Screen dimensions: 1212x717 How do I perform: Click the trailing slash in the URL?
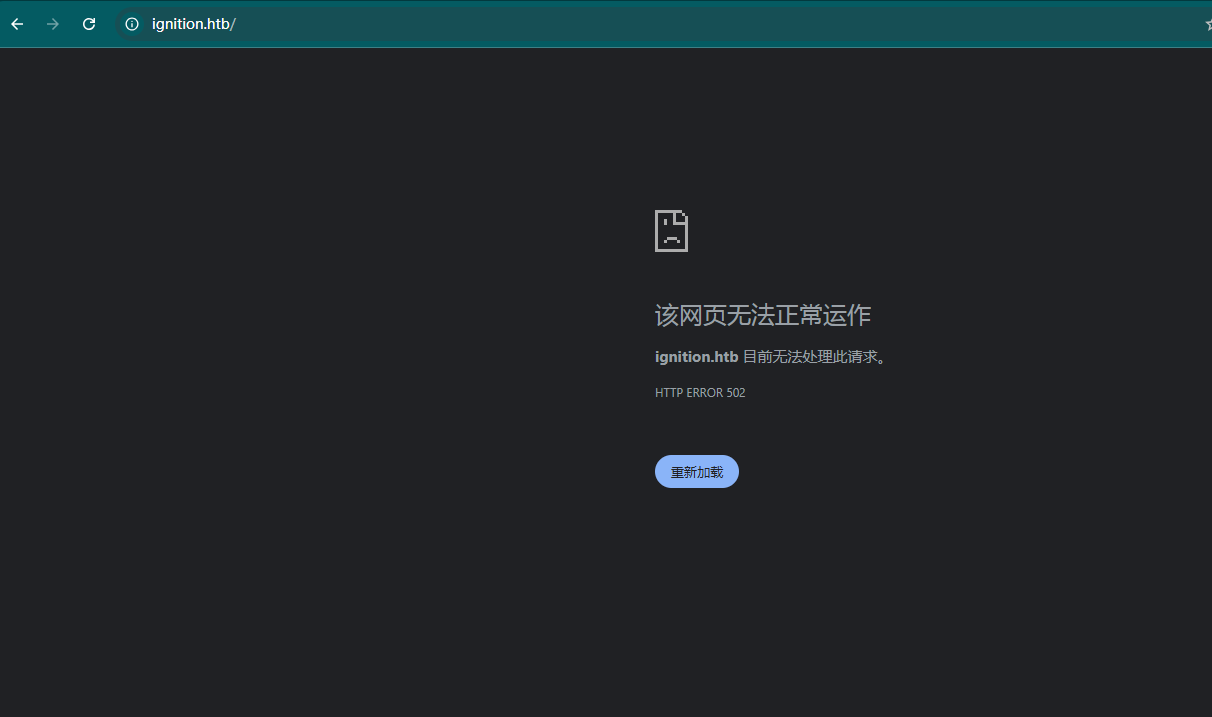pos(233,24)
